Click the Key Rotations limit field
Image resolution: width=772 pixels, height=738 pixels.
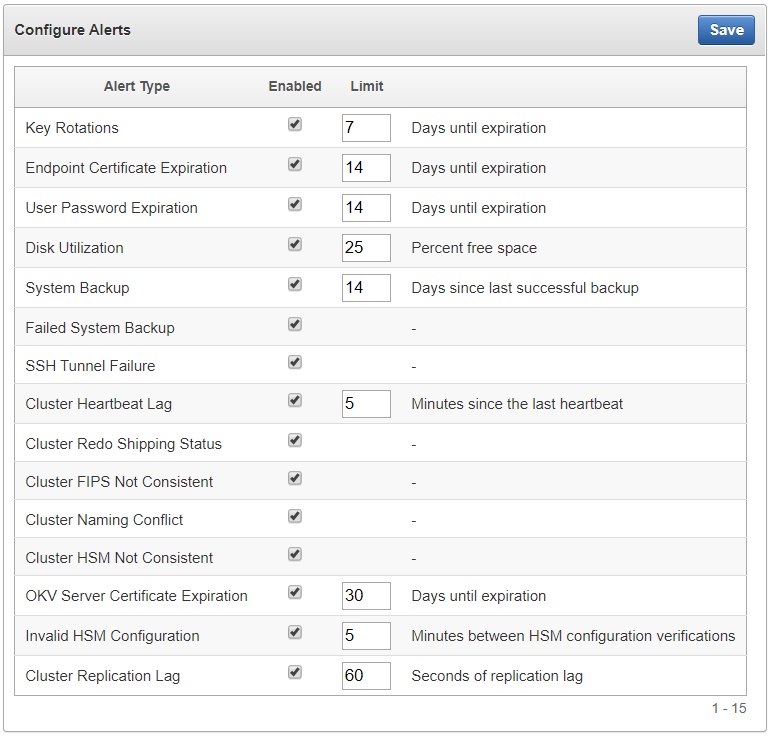(366, 128)
